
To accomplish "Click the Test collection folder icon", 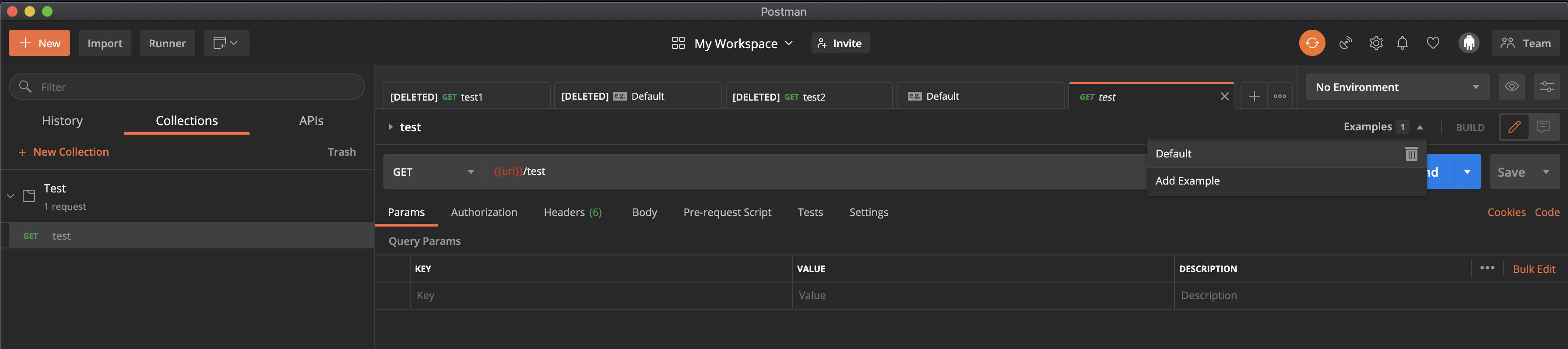I will (x=28, y=196).
